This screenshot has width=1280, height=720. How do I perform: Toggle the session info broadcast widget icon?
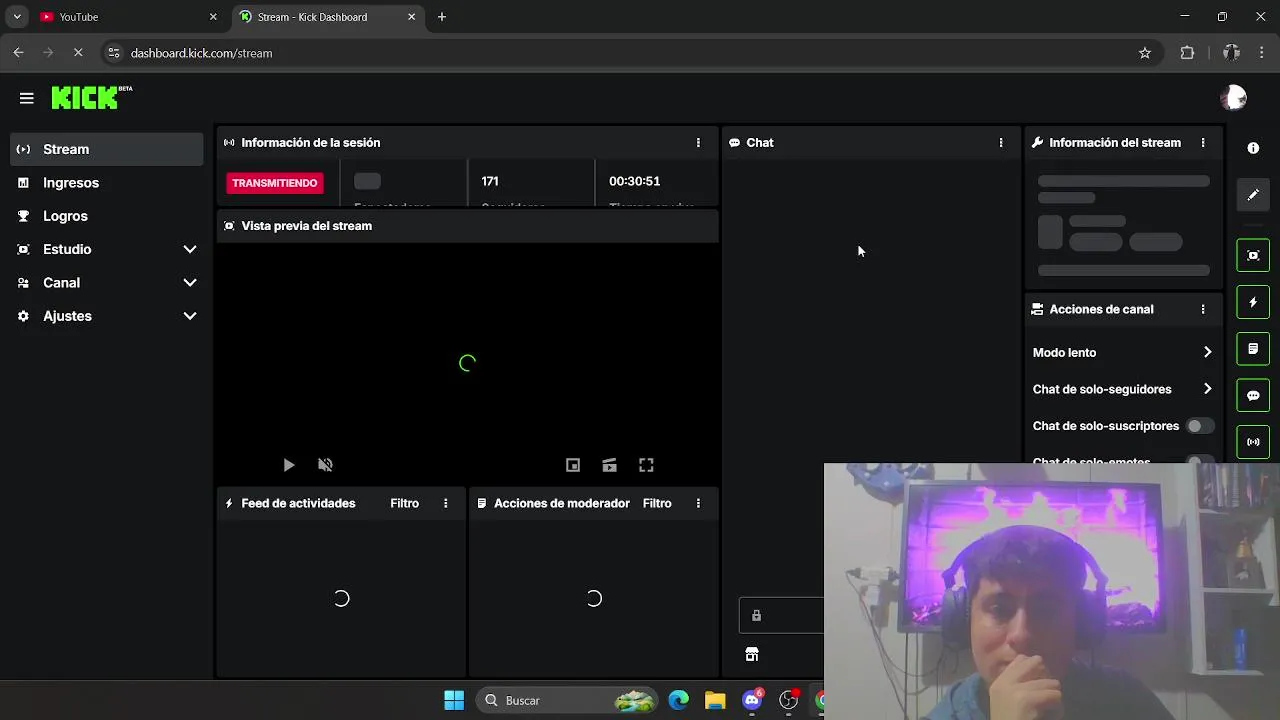pyautogui.click(x=1253, y=442)
